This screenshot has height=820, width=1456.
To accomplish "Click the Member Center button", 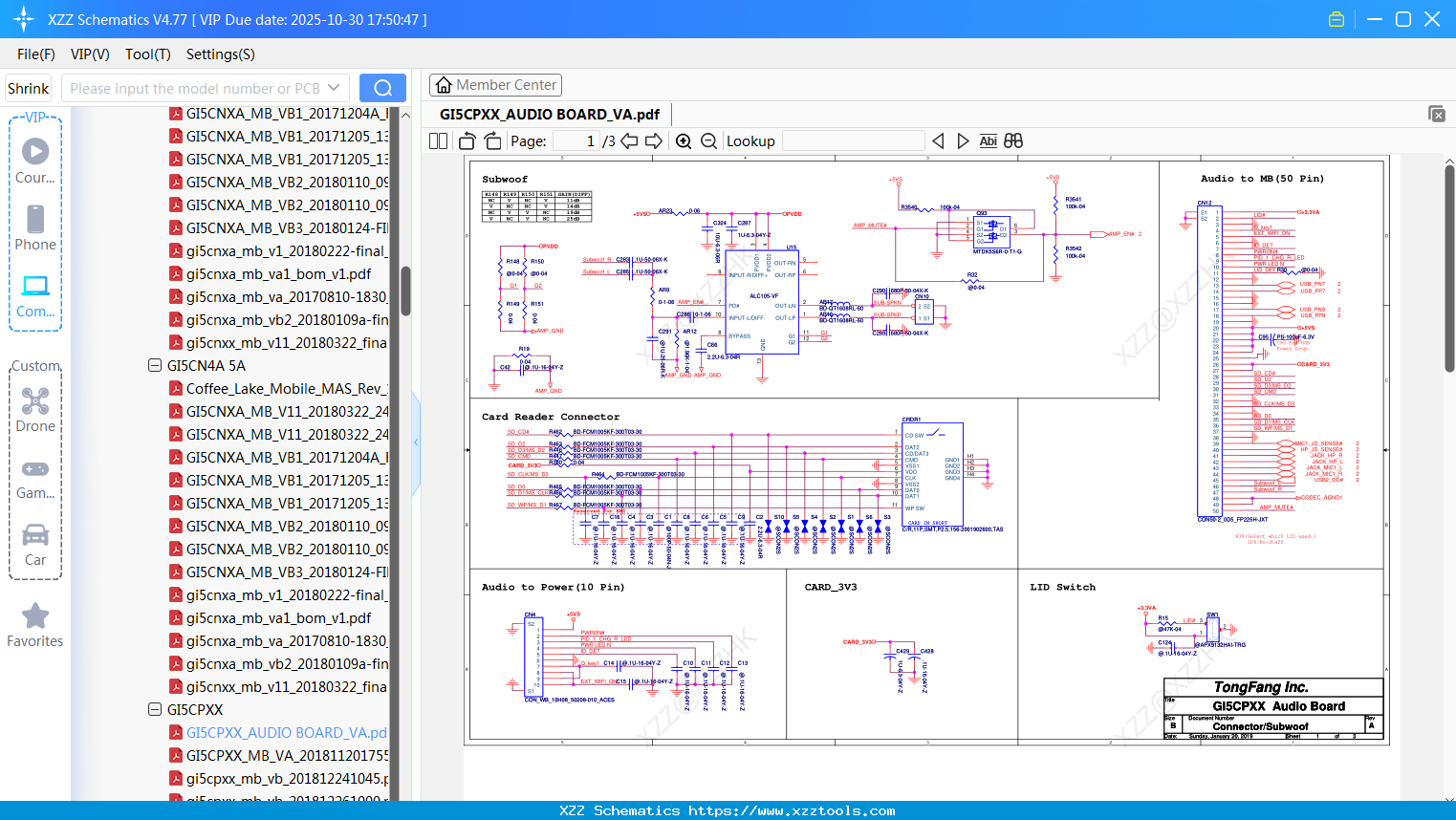I will pos(495,85).
